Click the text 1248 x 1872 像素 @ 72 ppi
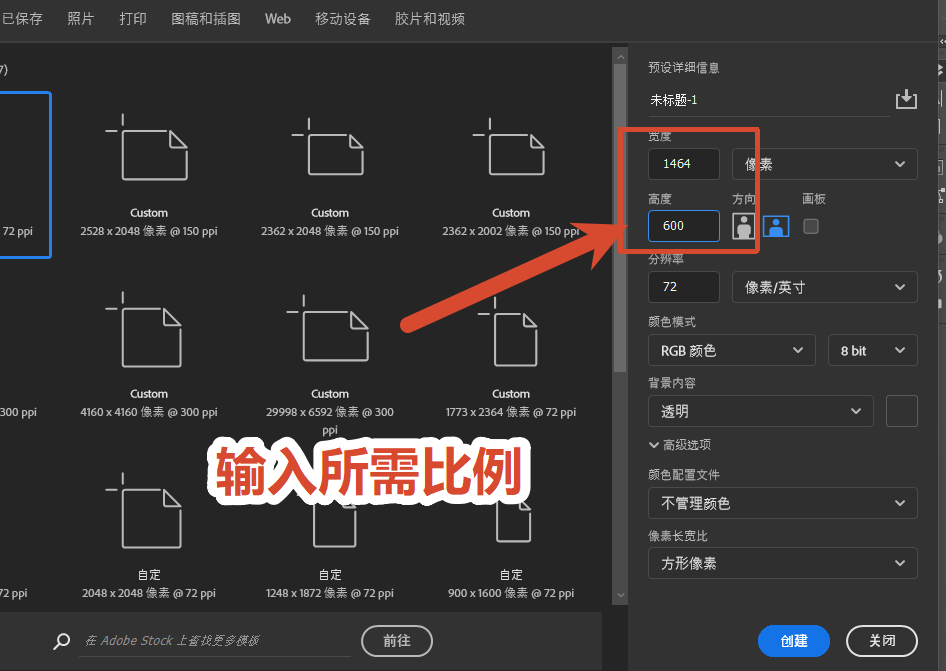The image size is (946, 671). point(329,593)
